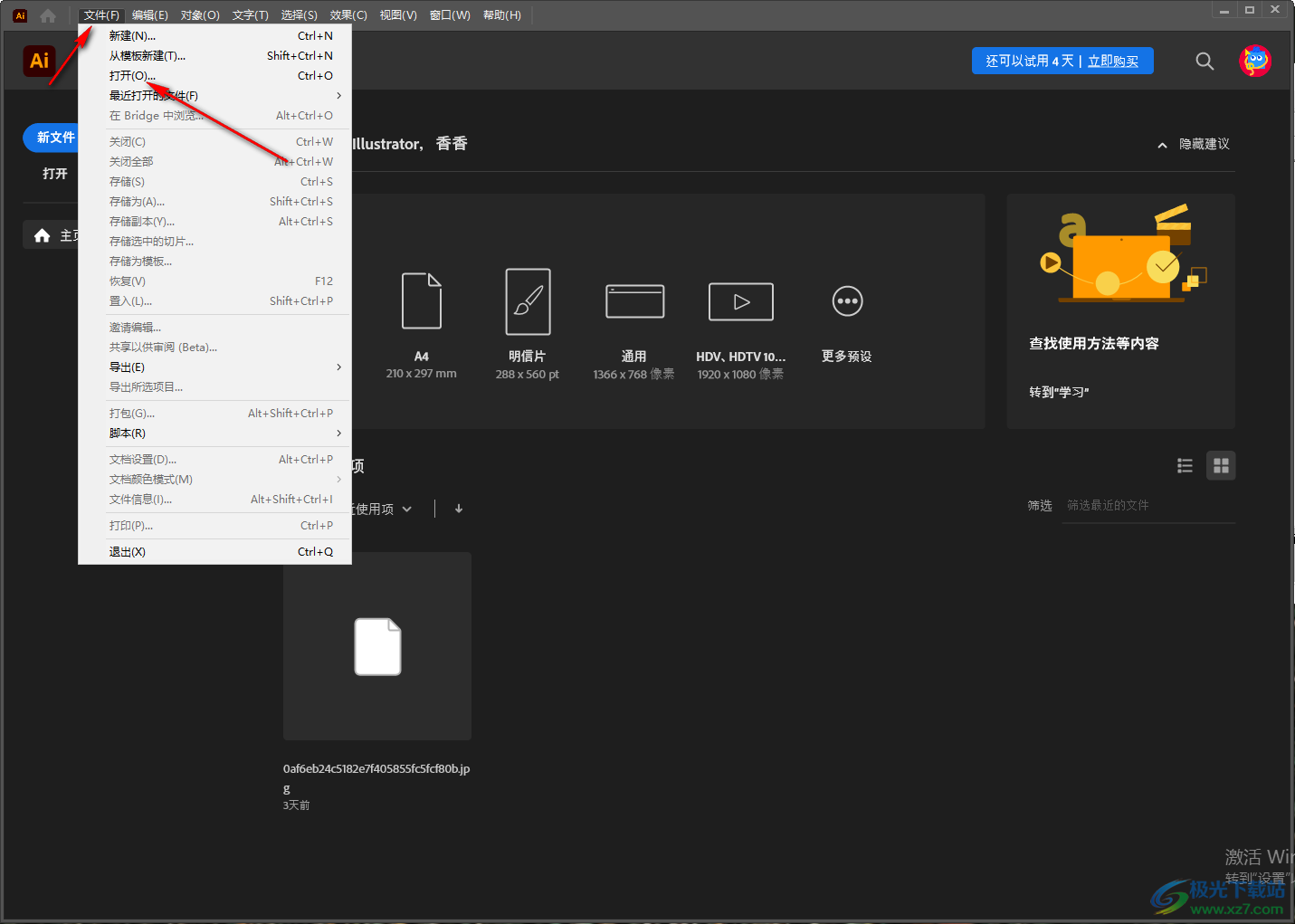
Task: Open the recent file 0af6eb24c5182e7f405855fc5fcf80b.jpg thumbnail
Action: tap(377, 646)
